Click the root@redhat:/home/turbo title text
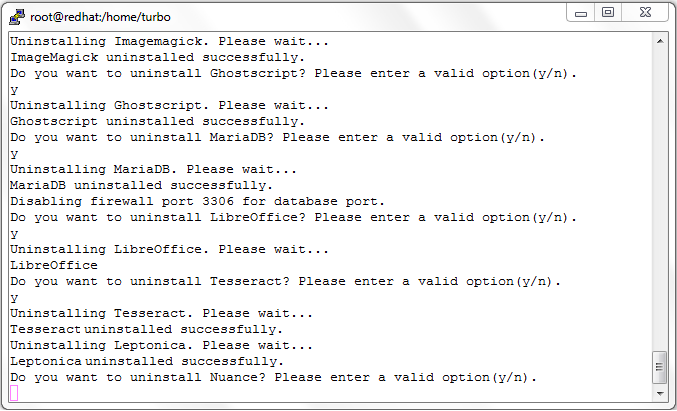 [x=100, y=17]
